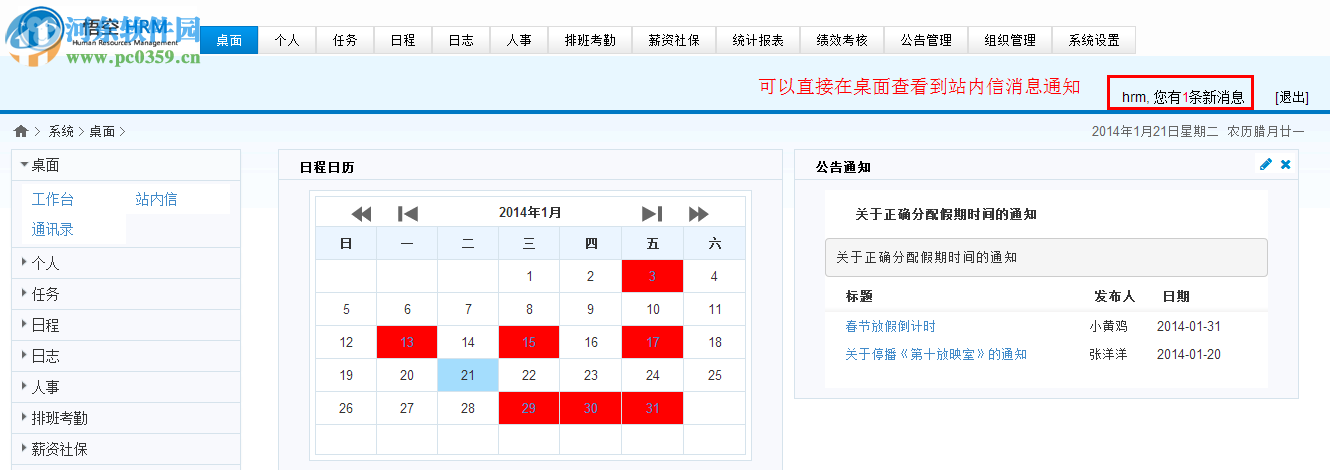Open the 系统设置 top tab
The height and width of the screenshot is (470, 1330).
[x=1094, y=40]
